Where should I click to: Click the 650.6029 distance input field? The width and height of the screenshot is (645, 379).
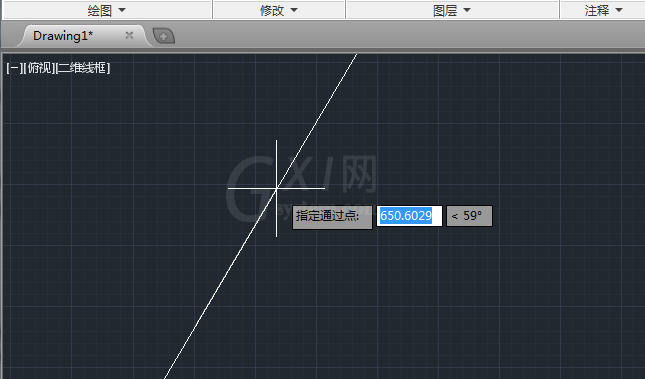tap(409, 216)
